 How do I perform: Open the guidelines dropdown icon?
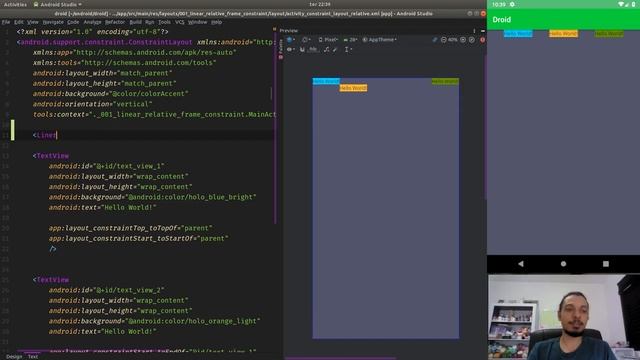(x=348, y=49)
